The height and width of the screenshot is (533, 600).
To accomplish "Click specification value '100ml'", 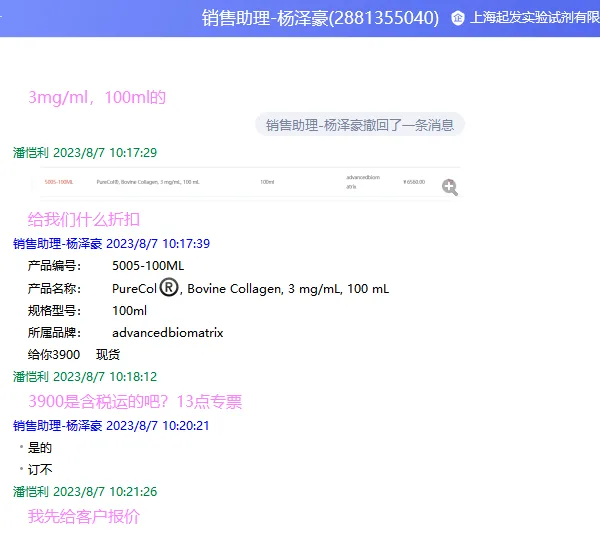I will pos(129,310).
